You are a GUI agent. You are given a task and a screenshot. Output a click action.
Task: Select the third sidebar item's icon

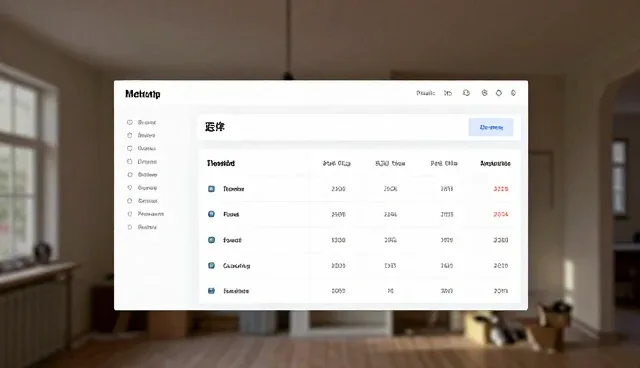(x=130, y=148)
